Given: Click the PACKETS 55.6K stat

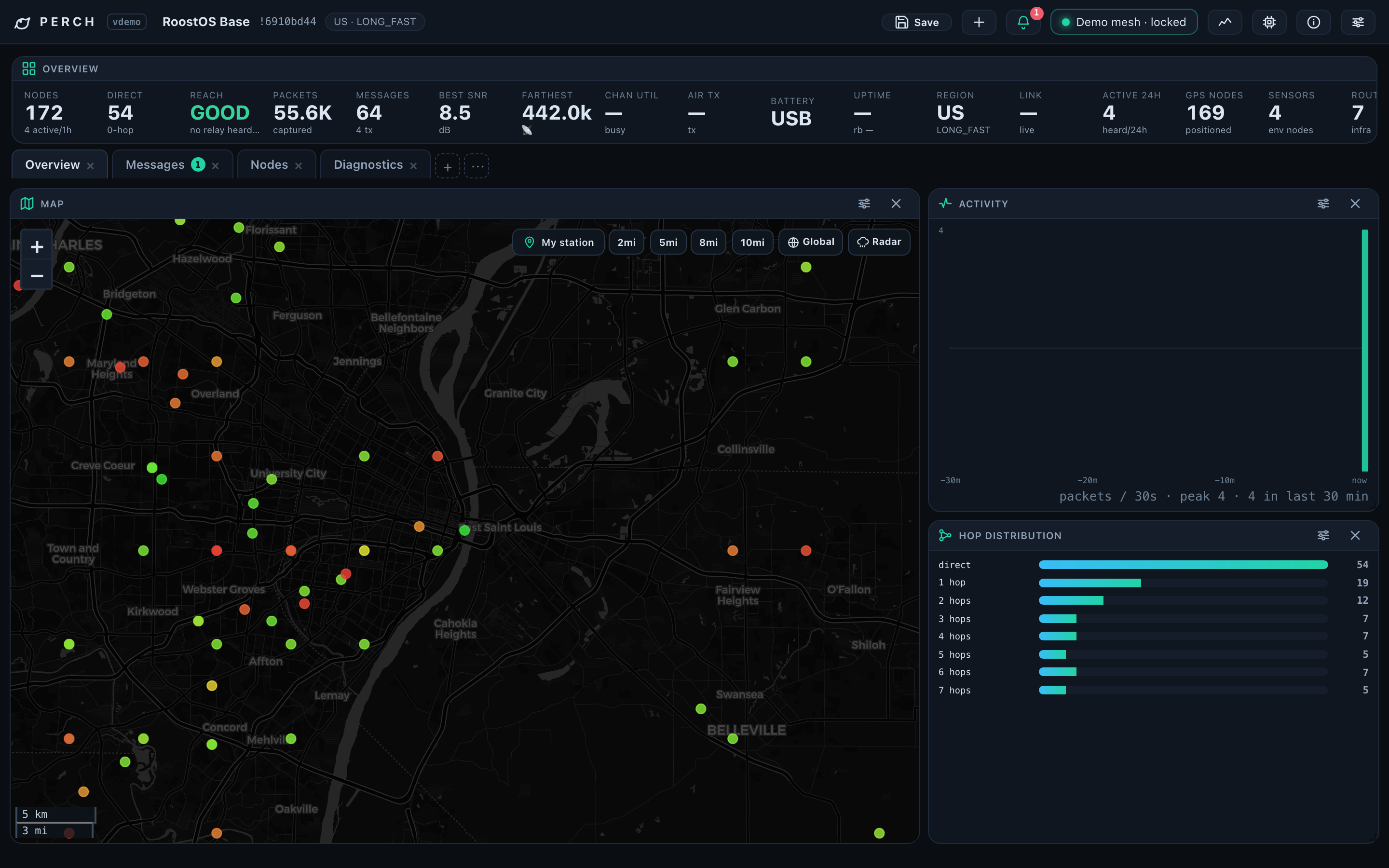Looking at the screenshot, I should [302, 112].
